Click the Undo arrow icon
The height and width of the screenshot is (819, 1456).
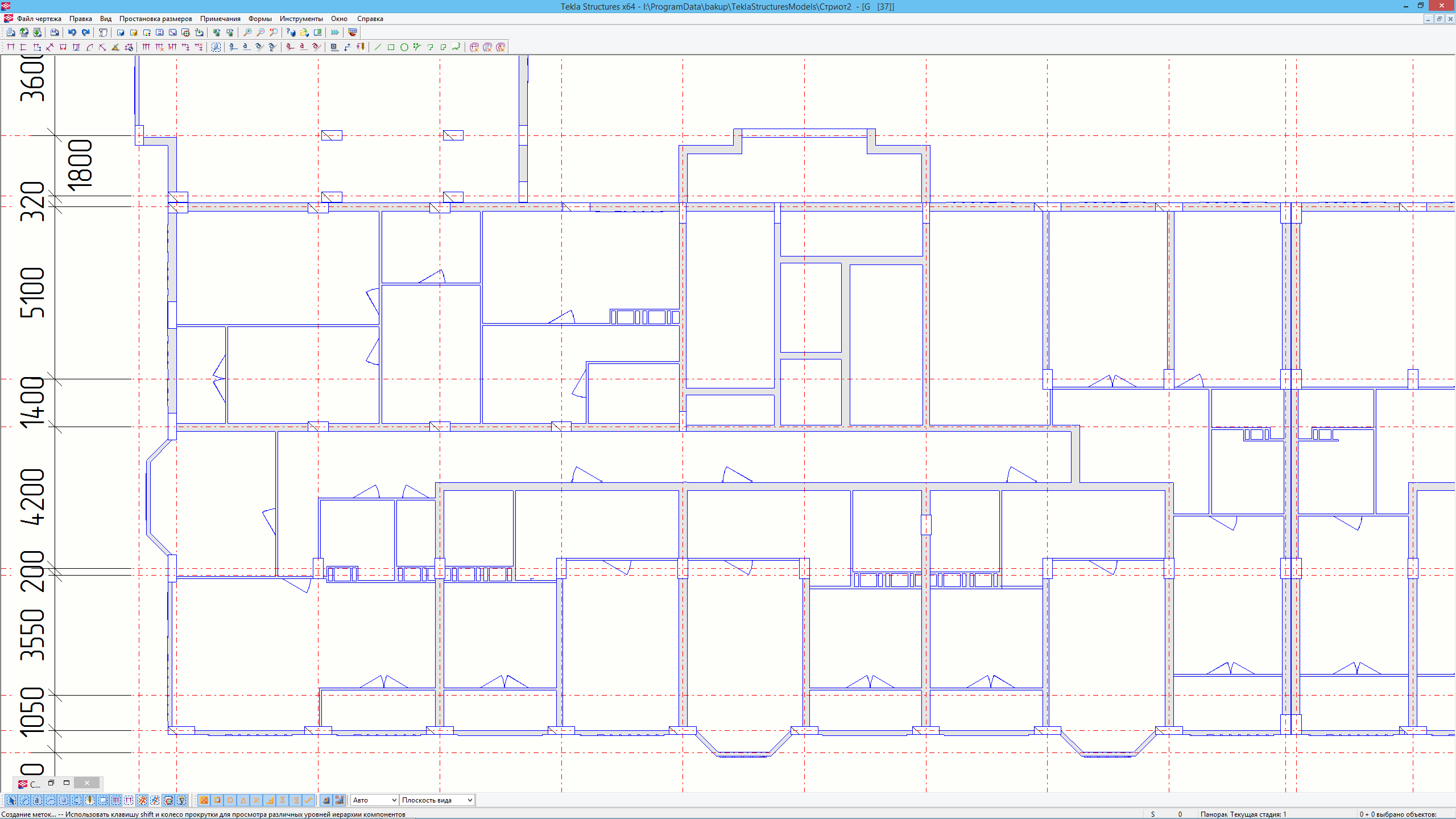(x=72, y=32)
